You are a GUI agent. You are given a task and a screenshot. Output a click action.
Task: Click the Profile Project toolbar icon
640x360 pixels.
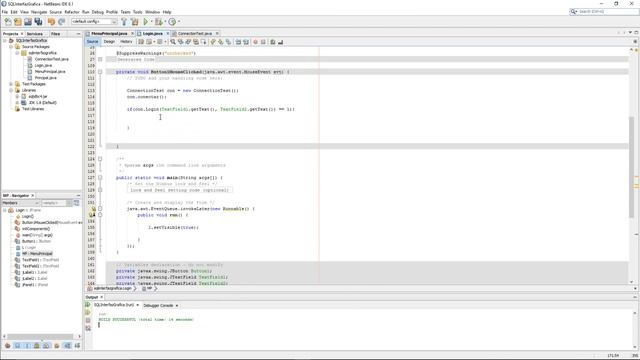point(172,22)
